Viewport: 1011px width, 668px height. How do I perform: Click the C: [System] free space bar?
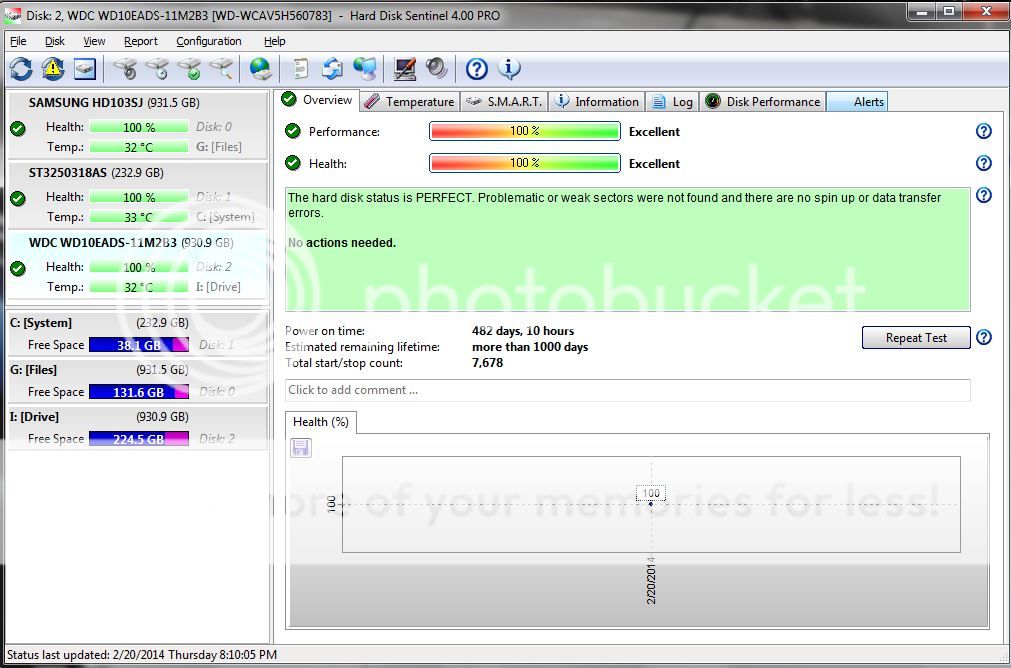(138, 345)
